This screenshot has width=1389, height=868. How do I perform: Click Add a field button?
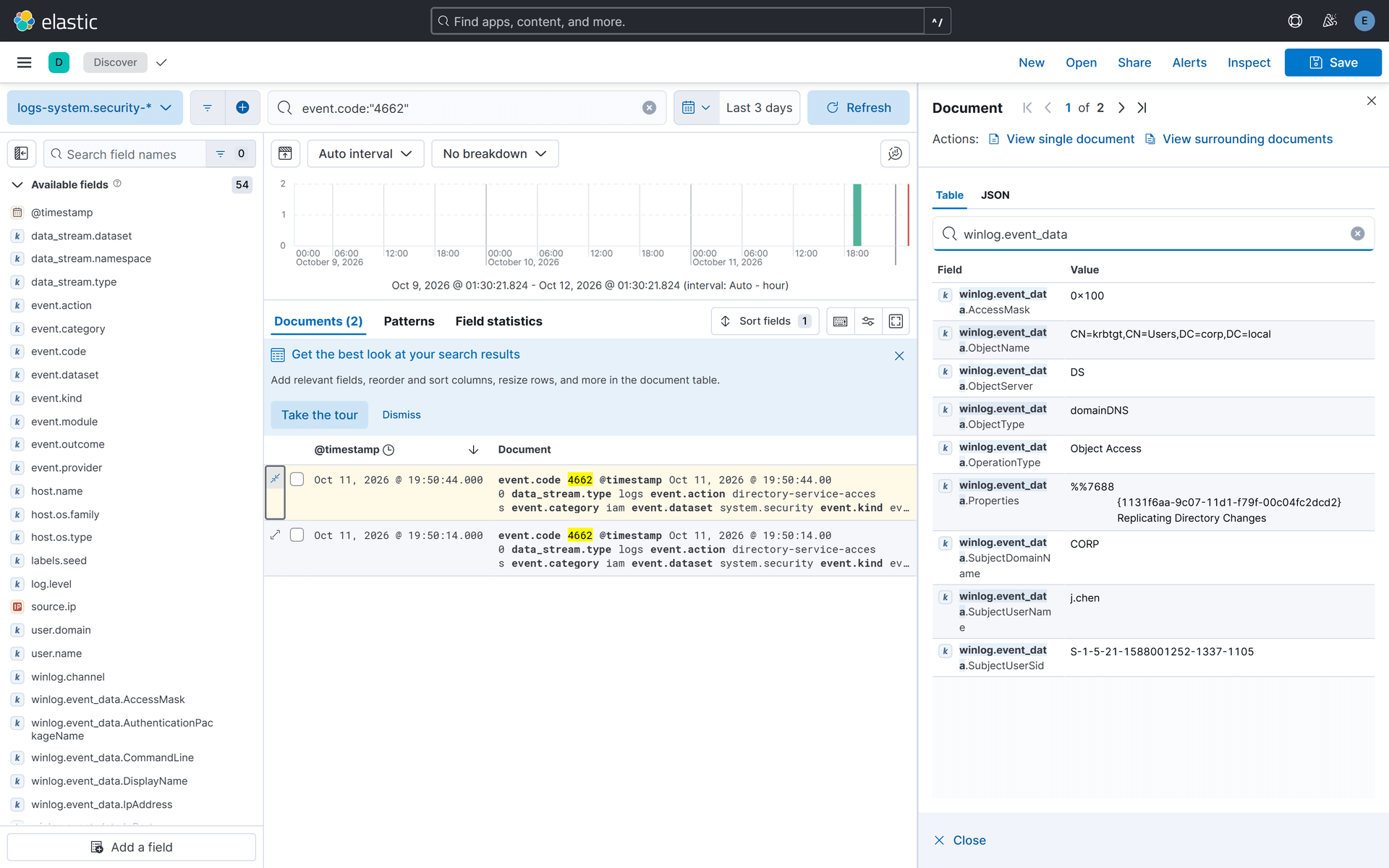point(132,847)
